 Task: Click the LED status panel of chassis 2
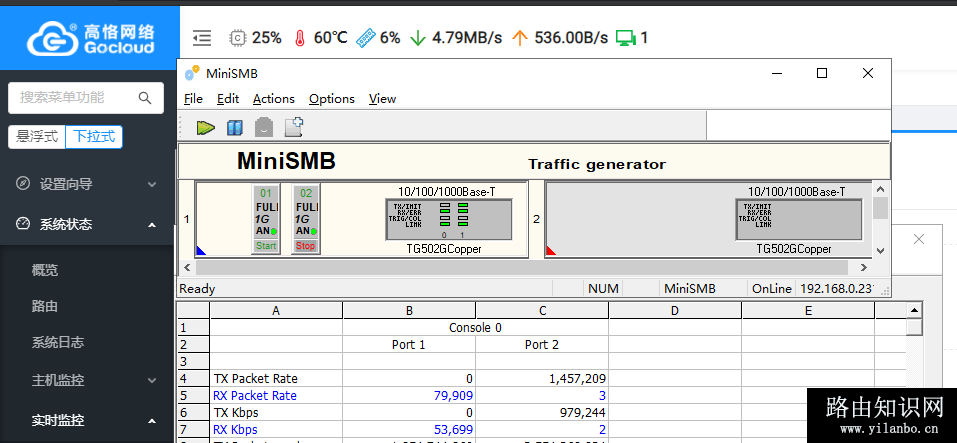pyautogui.click(x=799, y=219)
